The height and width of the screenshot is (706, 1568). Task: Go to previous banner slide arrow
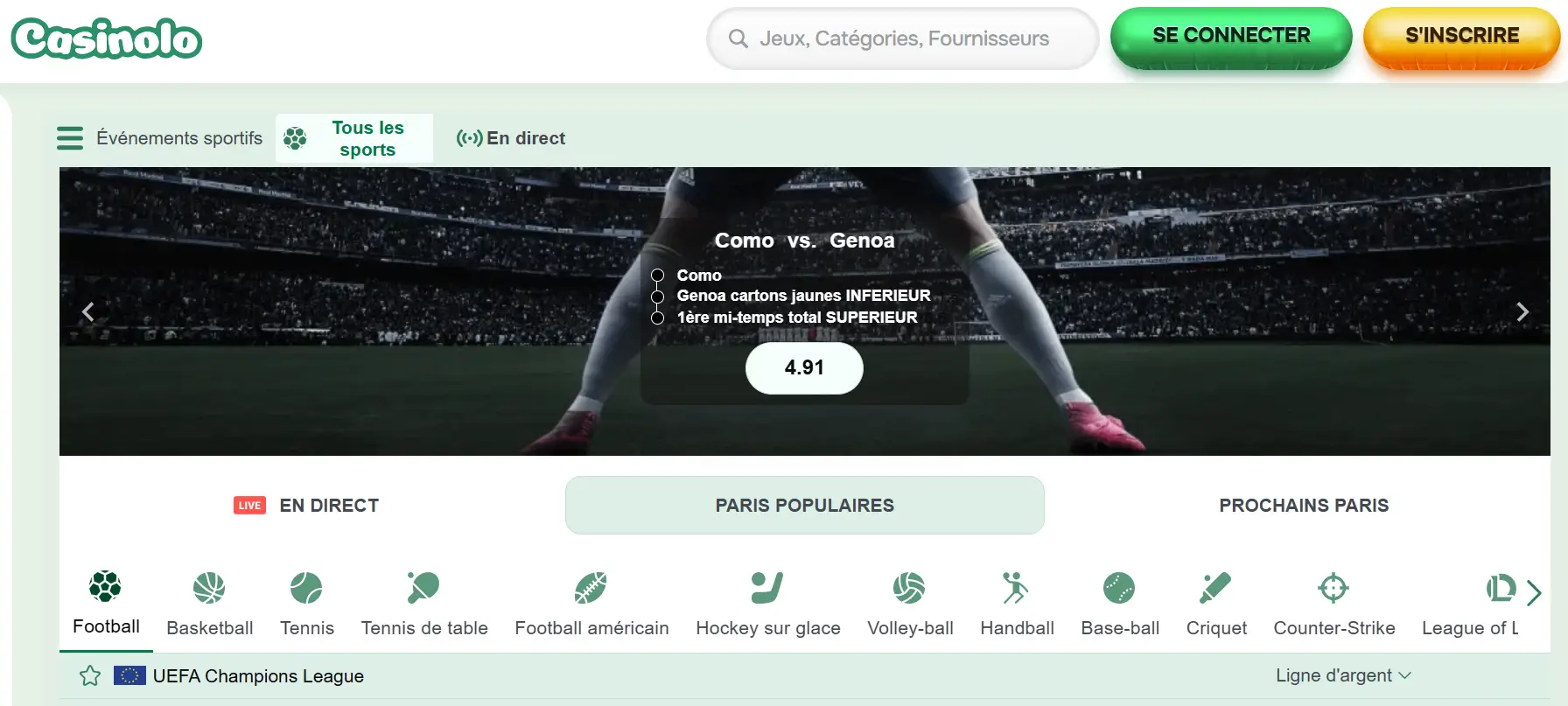(x=87, y=311)
